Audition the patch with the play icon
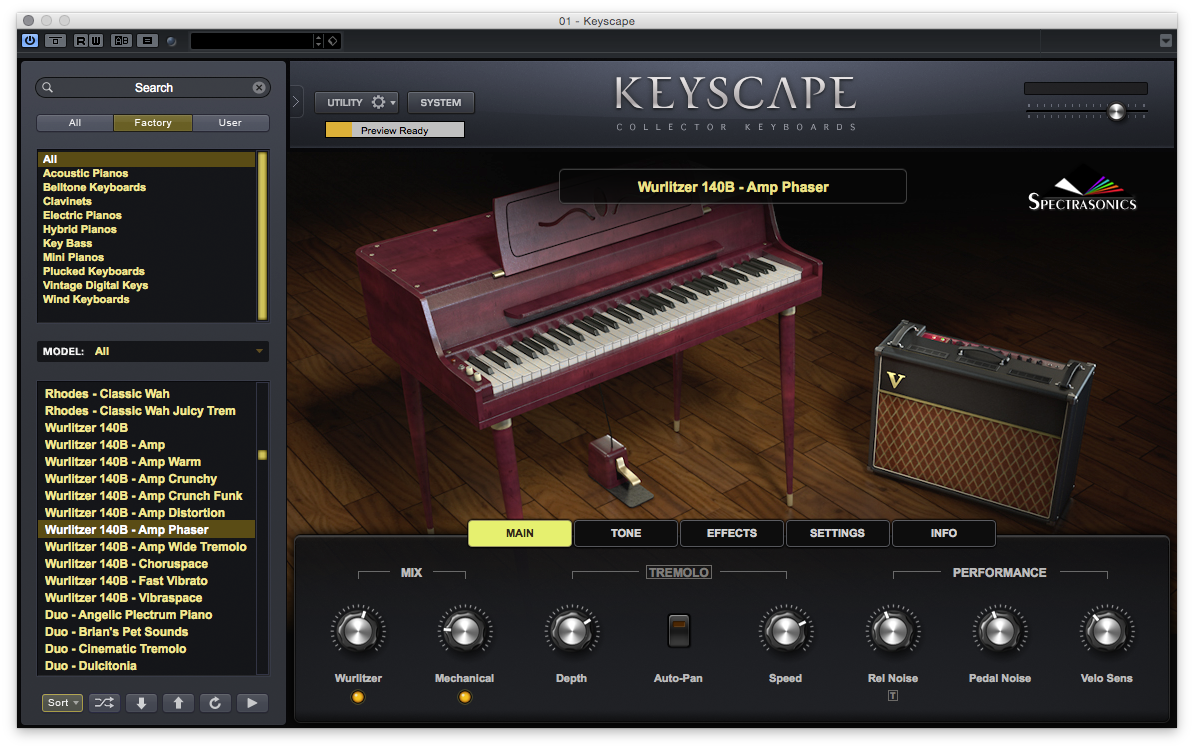 point(252,703)
